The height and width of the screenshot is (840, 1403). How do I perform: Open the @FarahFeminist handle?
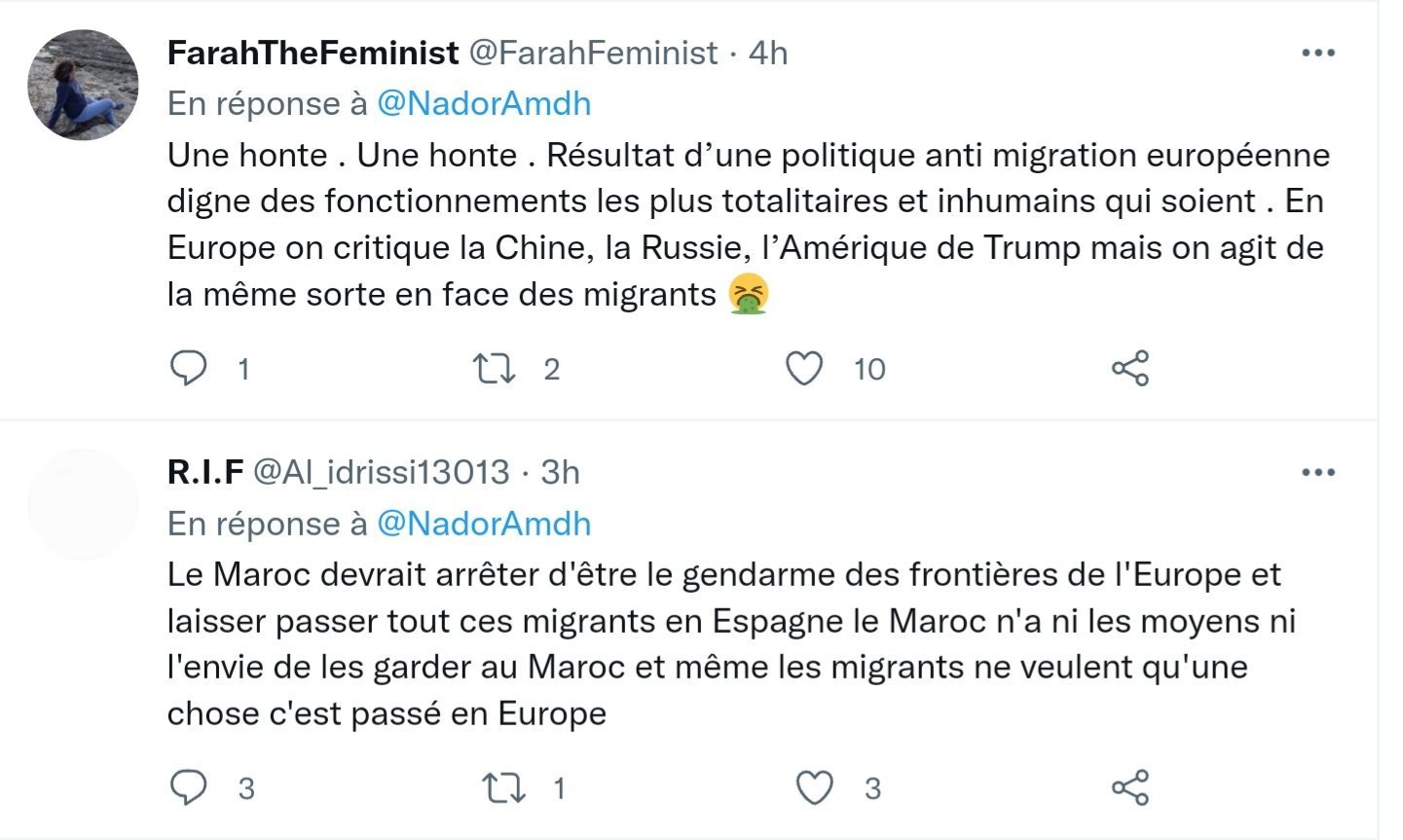pyautogui.click(x=594, y=53)
